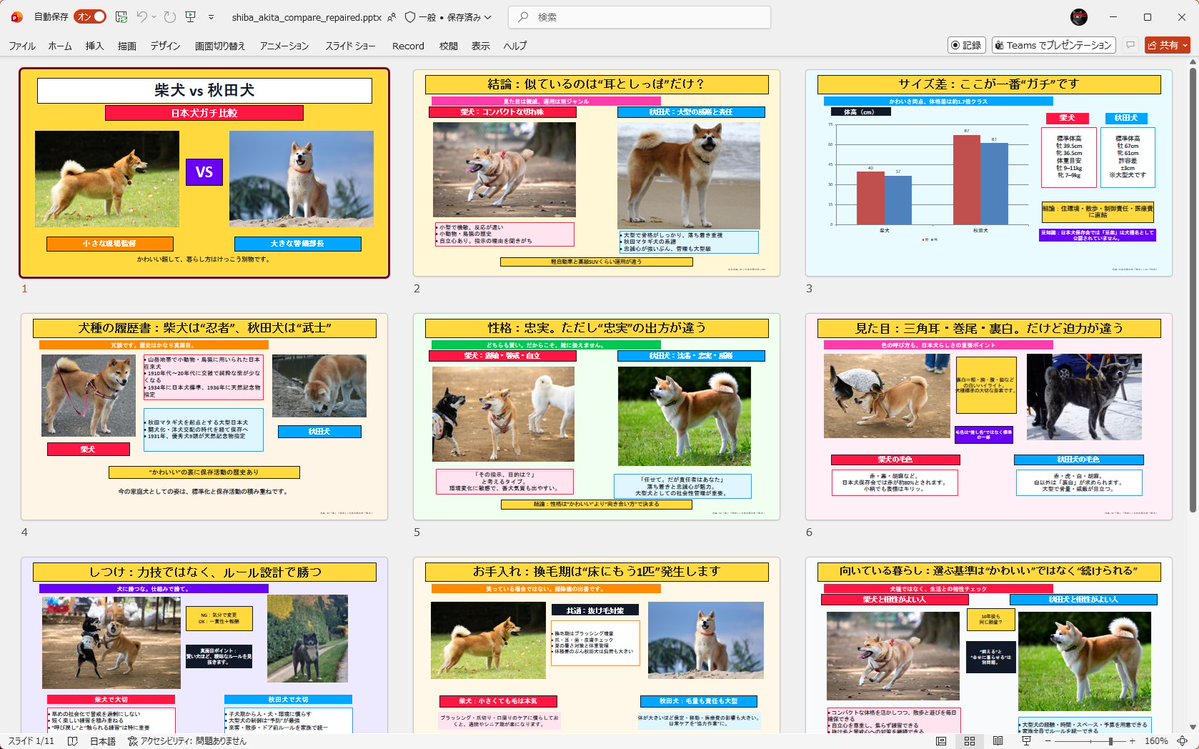Select slide 8 お手入れ thumbnail

(596, 645)
